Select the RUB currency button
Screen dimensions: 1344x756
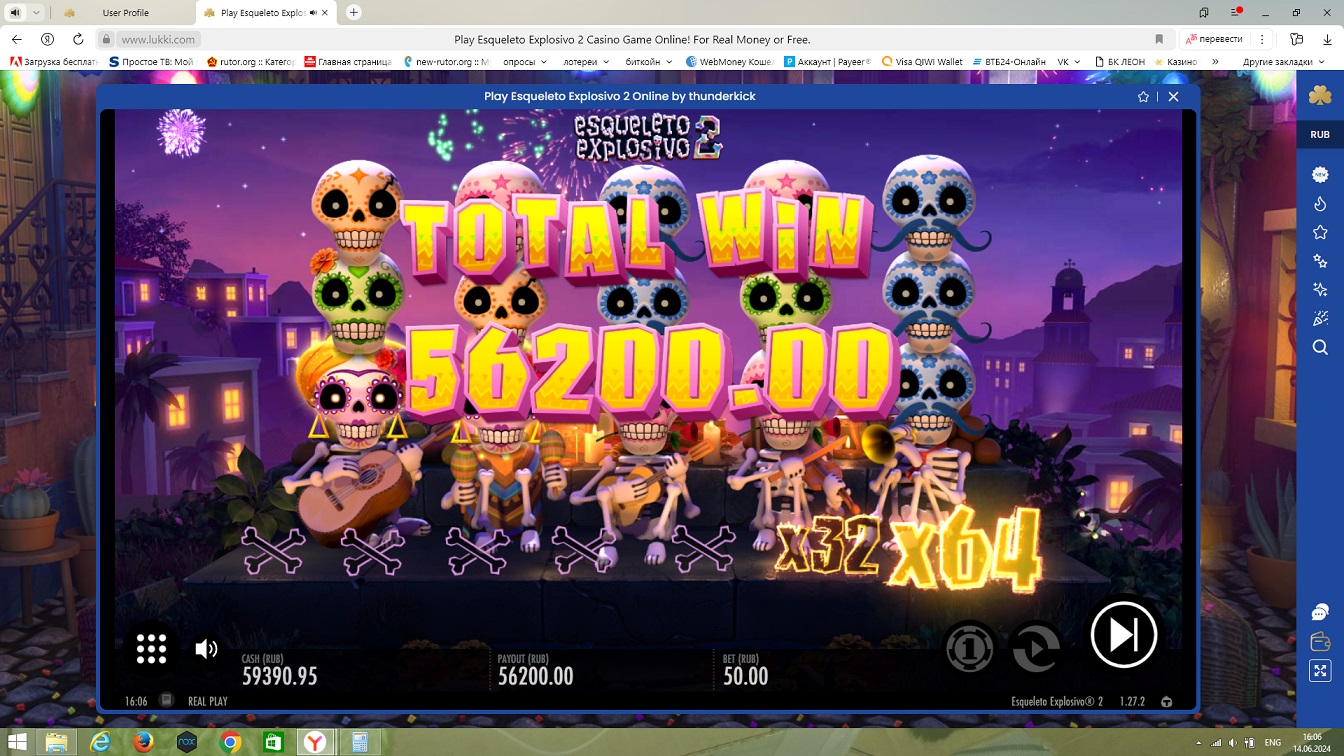point(1320,135)
